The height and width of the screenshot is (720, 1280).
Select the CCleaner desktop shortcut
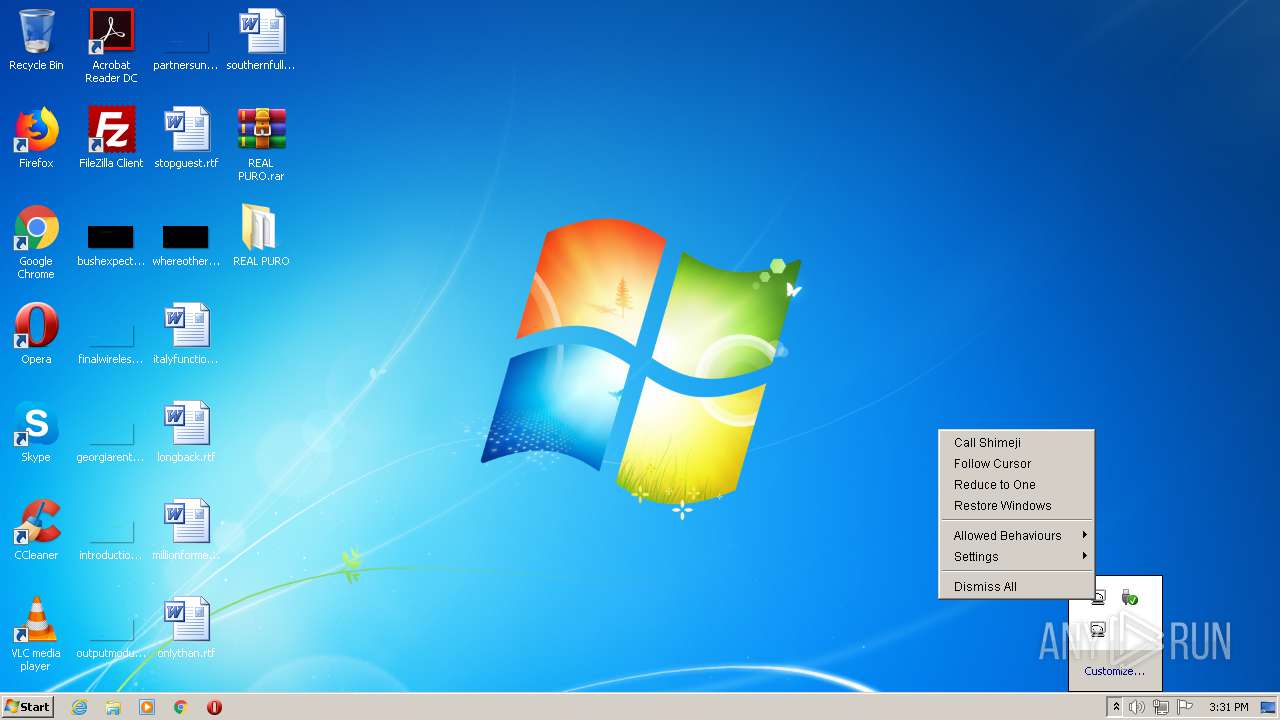tap(36, 530)
